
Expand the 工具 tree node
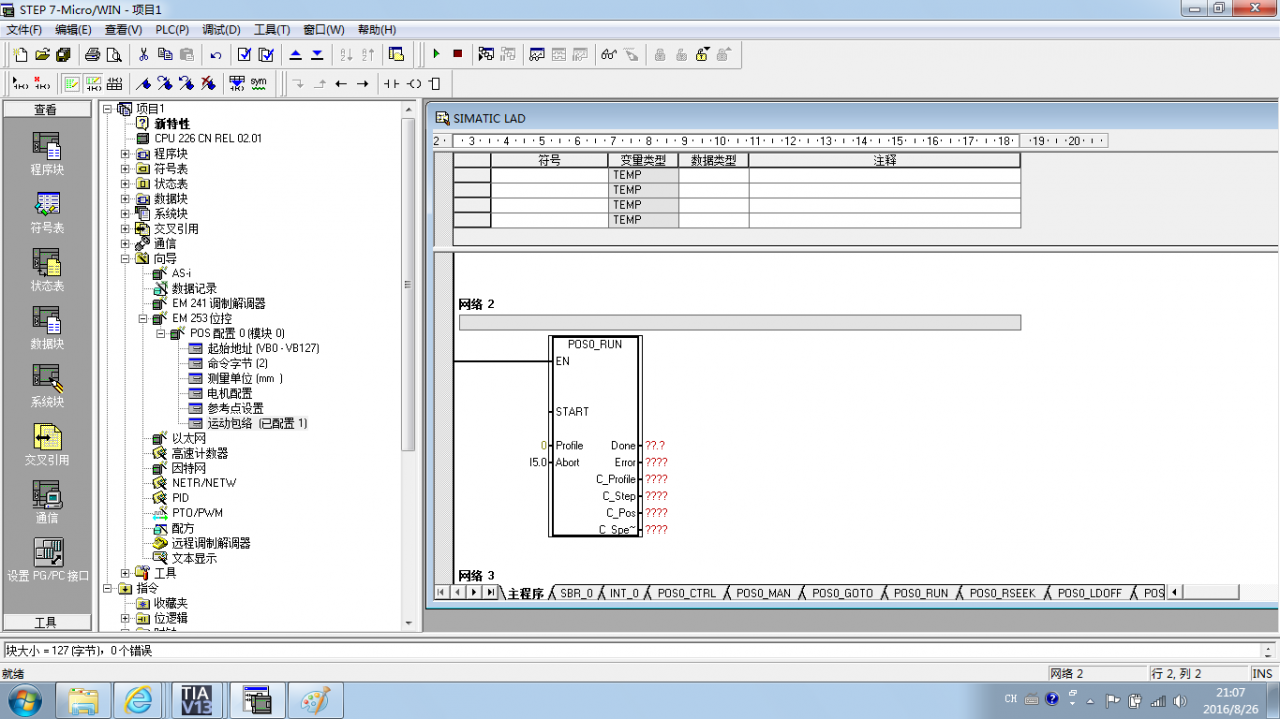[x=125, y=574]
